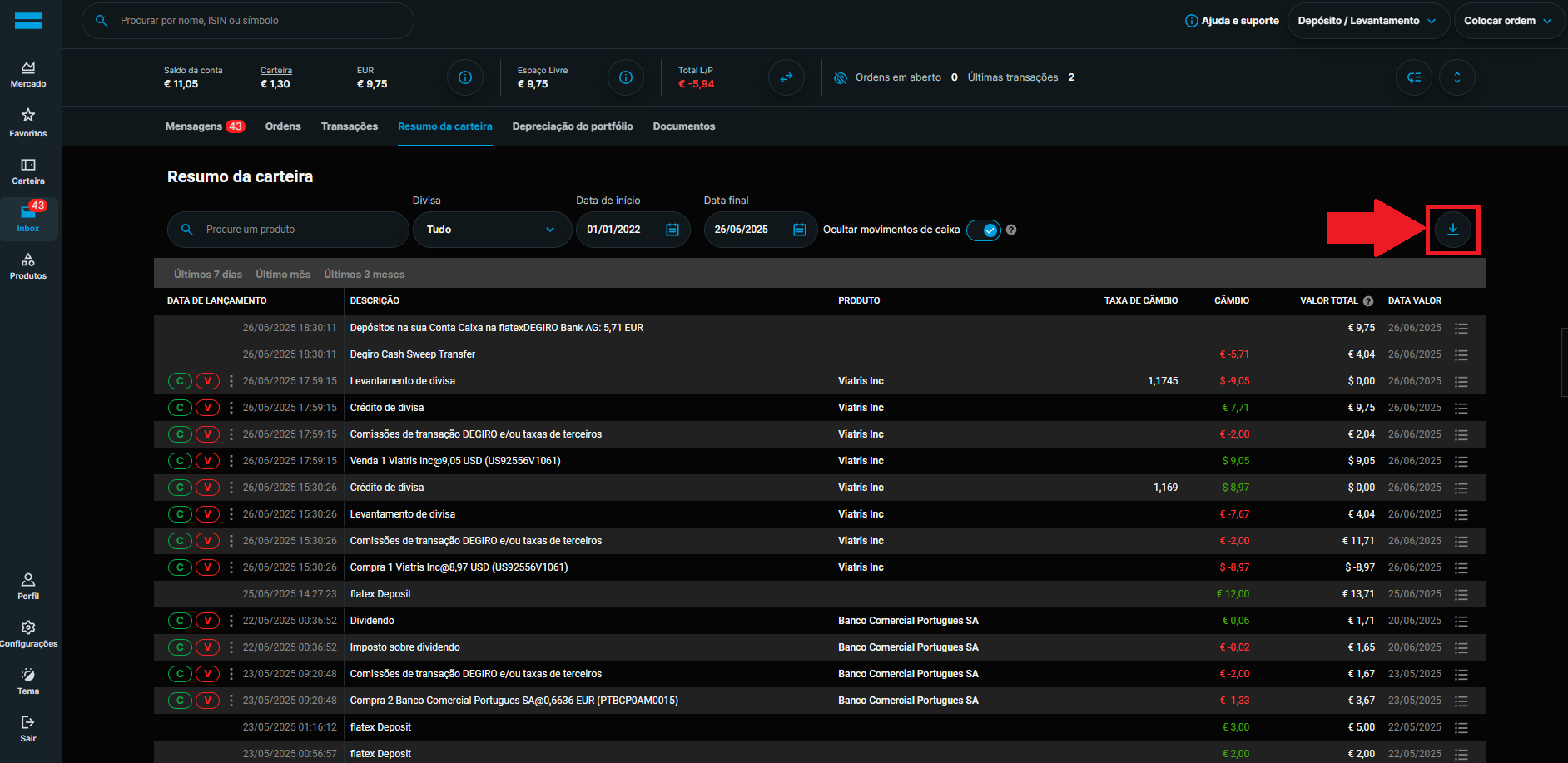Click the swap arrows beside Total L/P
This screenshot has width=1568, height=763.
[x=786, y=77]
